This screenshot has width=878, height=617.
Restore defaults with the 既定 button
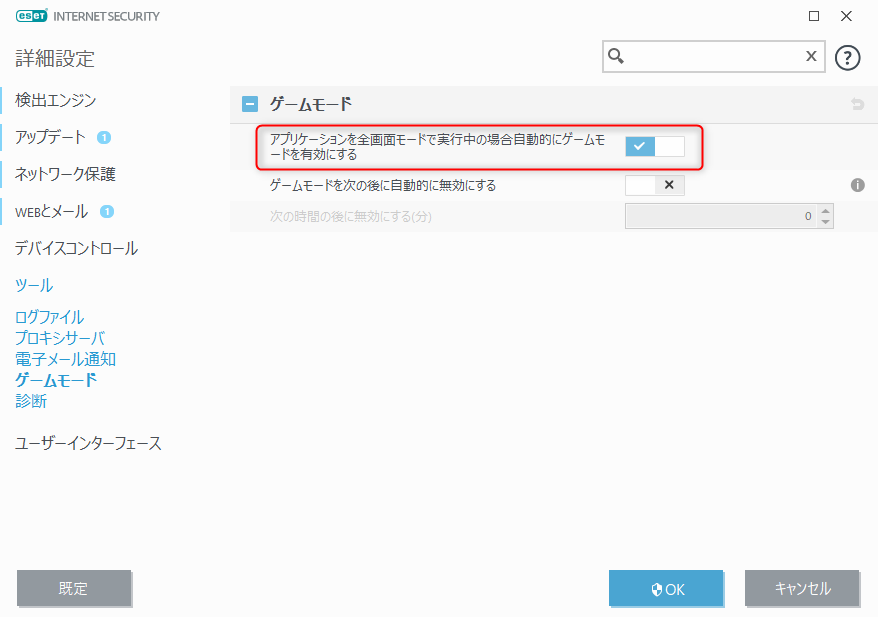coord(74,588)
